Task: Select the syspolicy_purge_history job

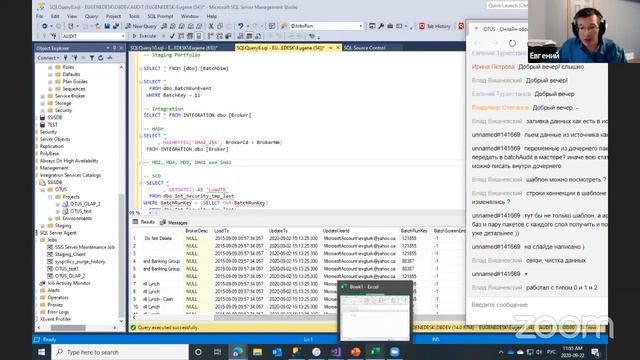Action: click(x=80, y=262)
